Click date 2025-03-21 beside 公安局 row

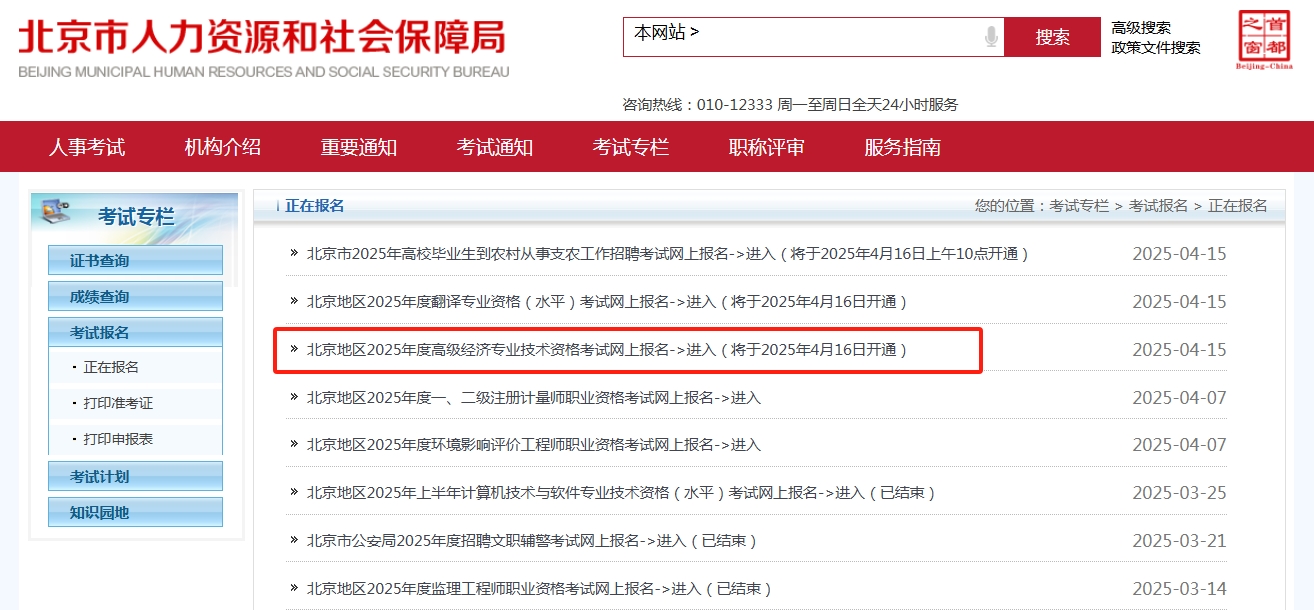[x=1179, y=541]
